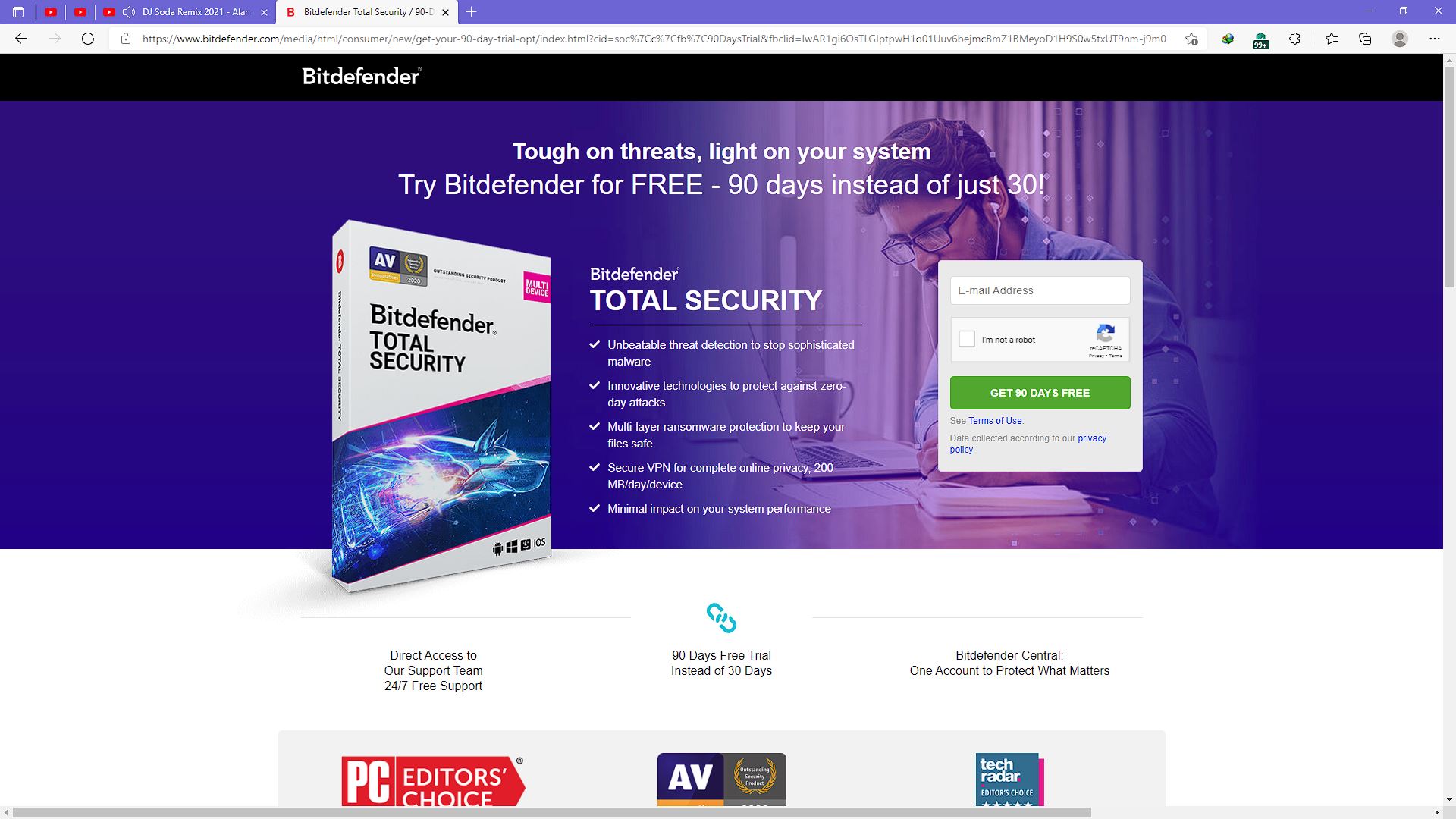Click the browser security shield icon
The width and height of the screenshot is (1456, 819).
point(1261,39)
